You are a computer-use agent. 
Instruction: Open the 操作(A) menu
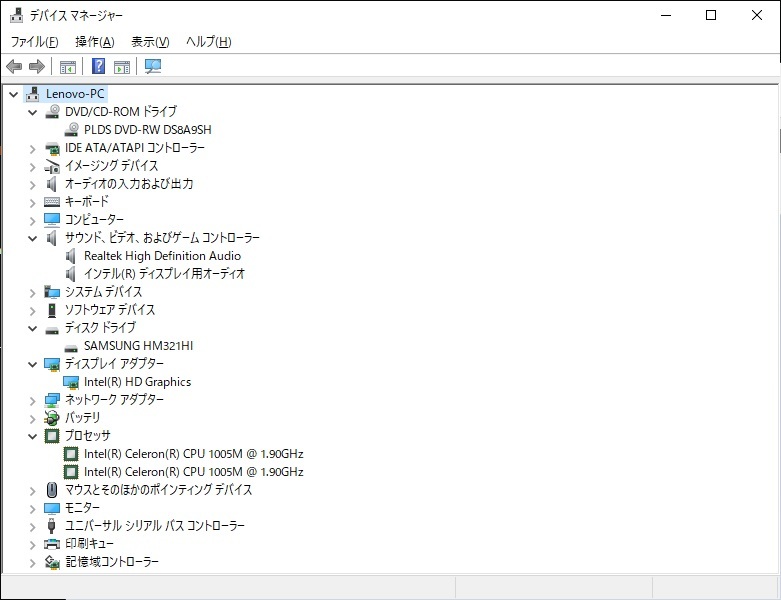(95, 41)
